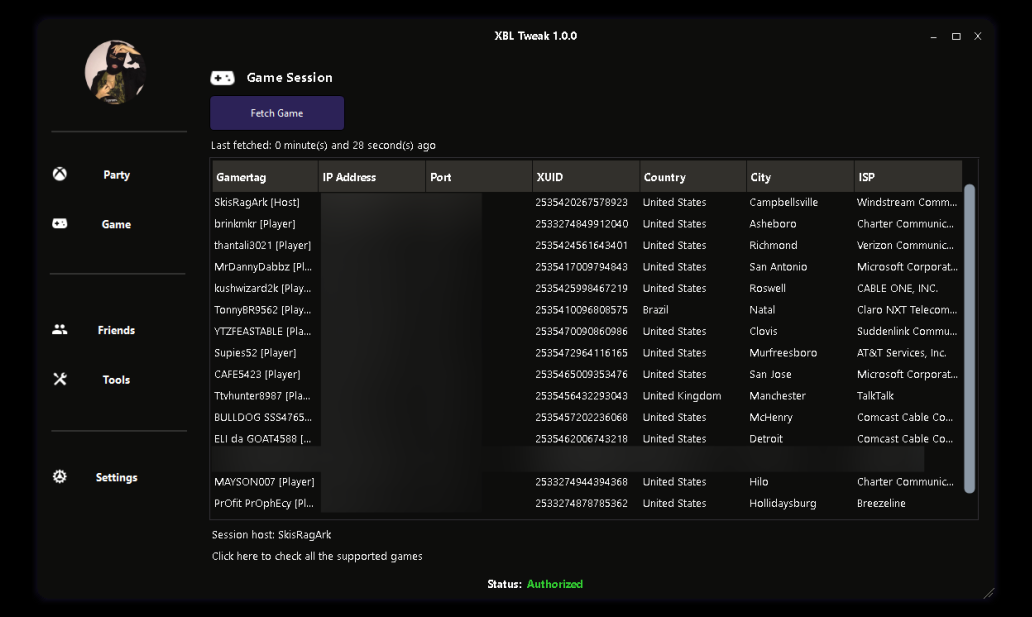This screenshot has height=617, width=1032.
Task: Sort the list by Country column
Action: pyautogui.click(x=693, y=177)
